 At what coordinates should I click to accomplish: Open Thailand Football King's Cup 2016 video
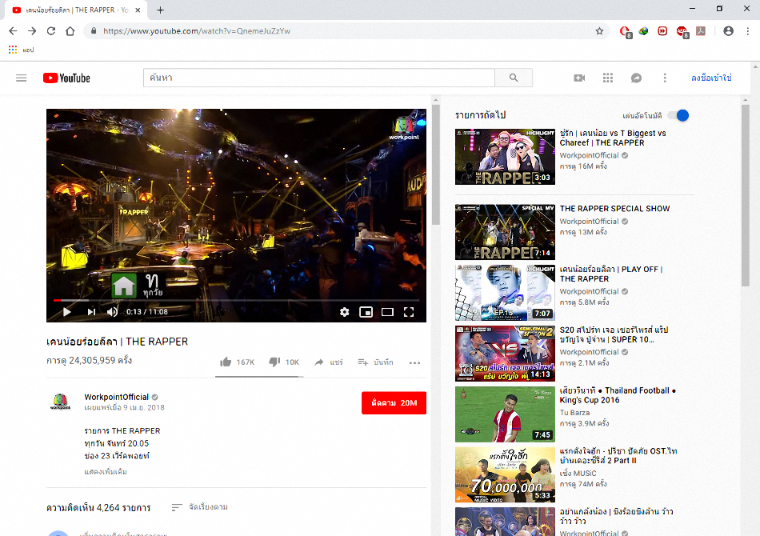[505, 414]
